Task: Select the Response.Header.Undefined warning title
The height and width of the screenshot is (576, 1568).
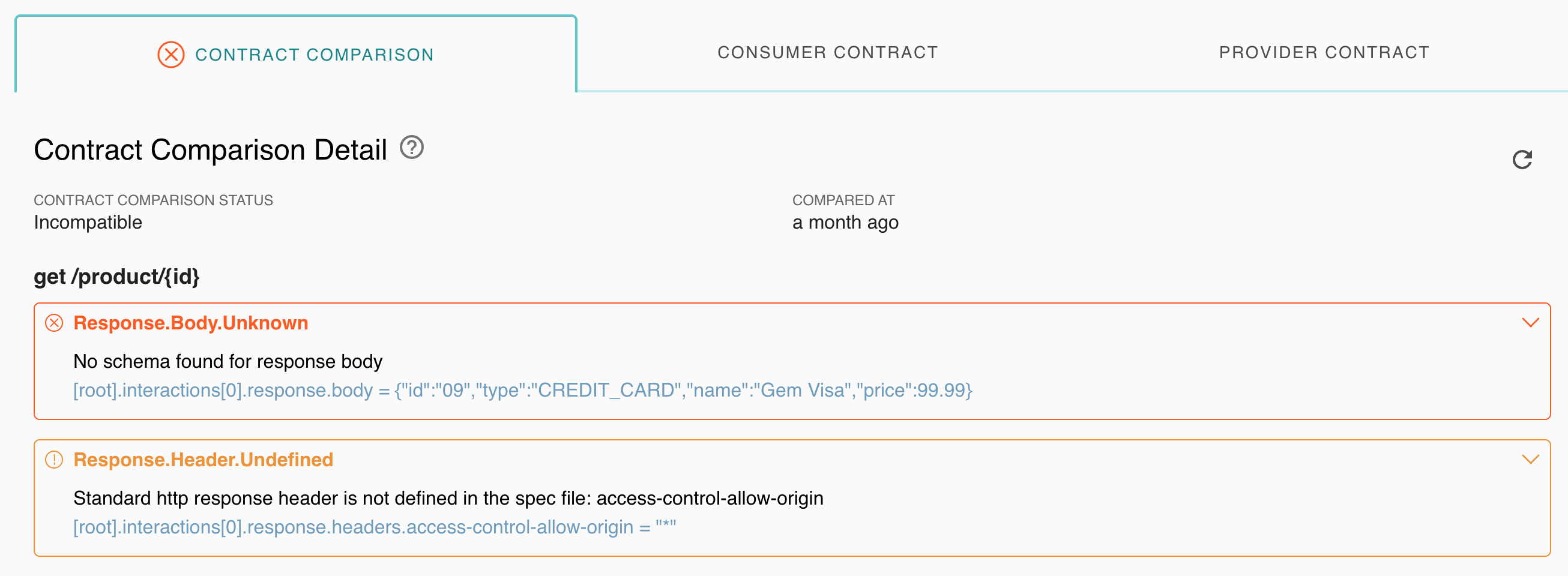Action: [x=204, y=460]
